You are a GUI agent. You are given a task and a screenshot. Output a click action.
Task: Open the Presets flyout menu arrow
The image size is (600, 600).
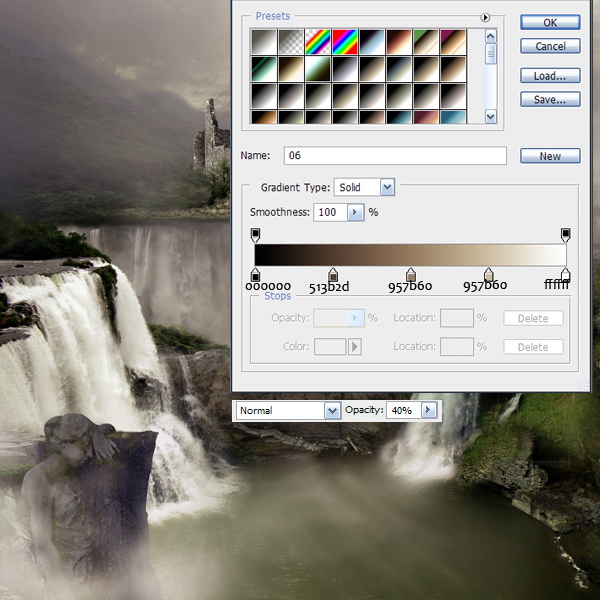click(486, 17)
